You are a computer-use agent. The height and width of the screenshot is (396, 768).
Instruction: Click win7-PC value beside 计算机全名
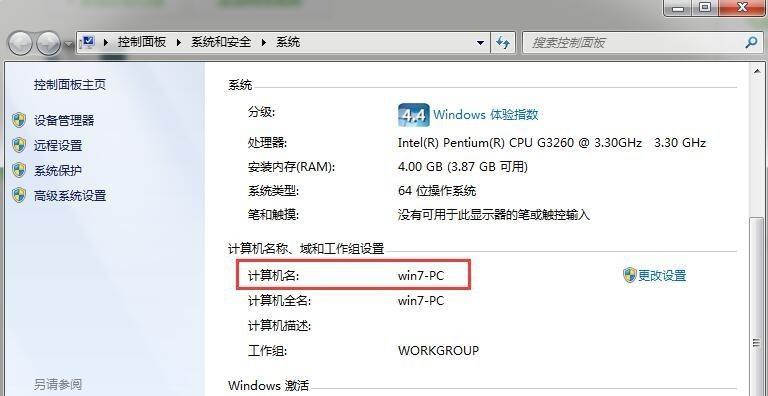click(421, 300)
